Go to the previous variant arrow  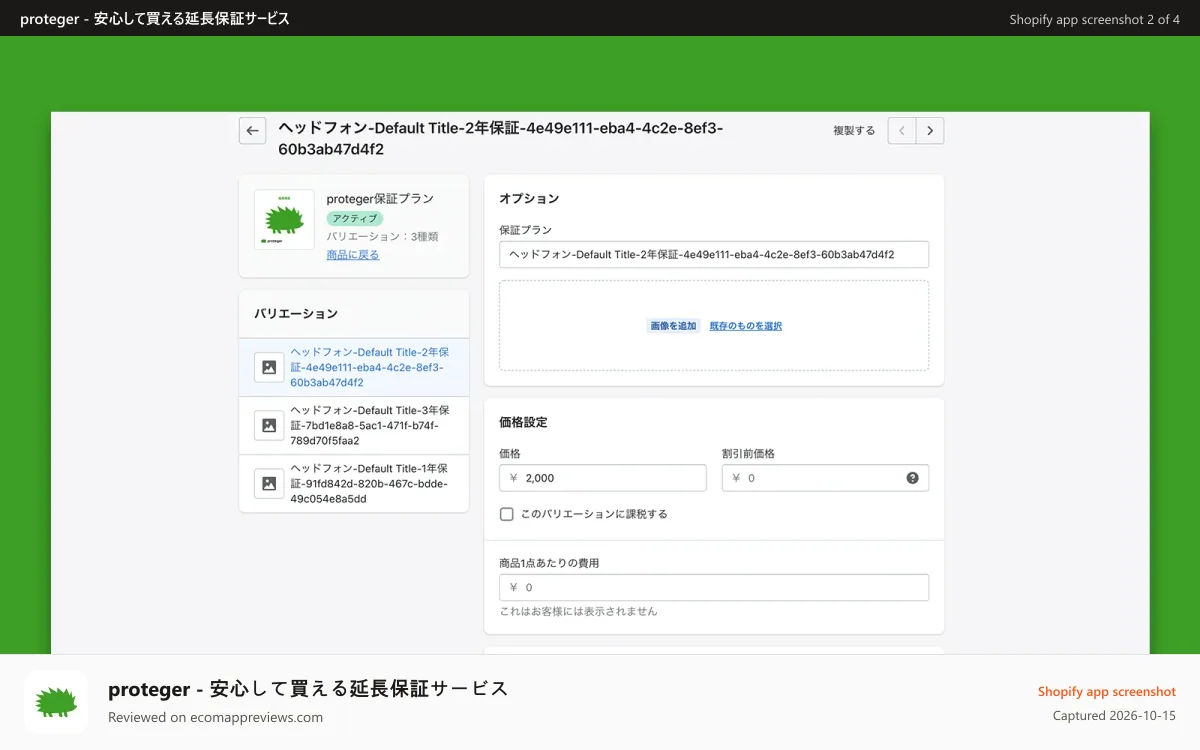(902, 130)
